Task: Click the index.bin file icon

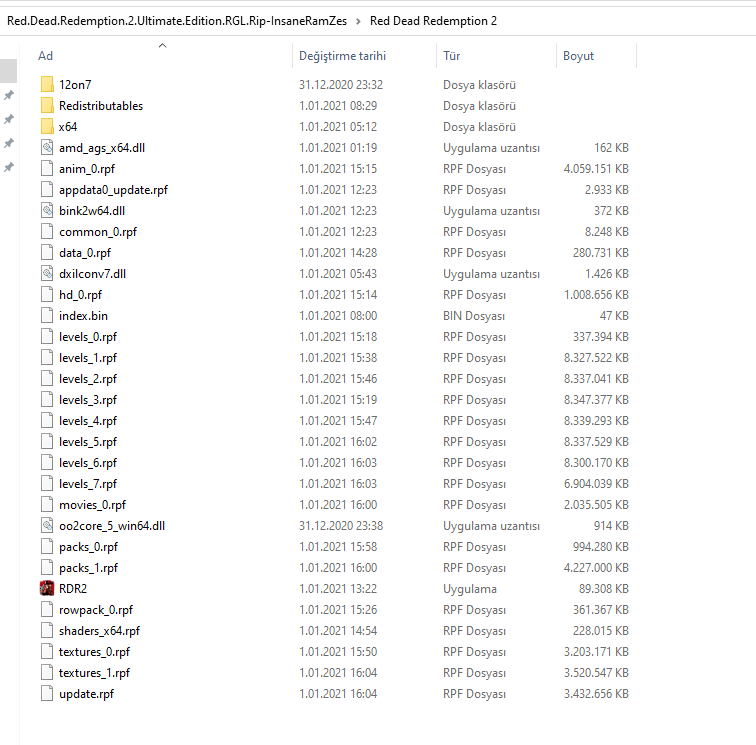Action: click(x=47, y=315)
